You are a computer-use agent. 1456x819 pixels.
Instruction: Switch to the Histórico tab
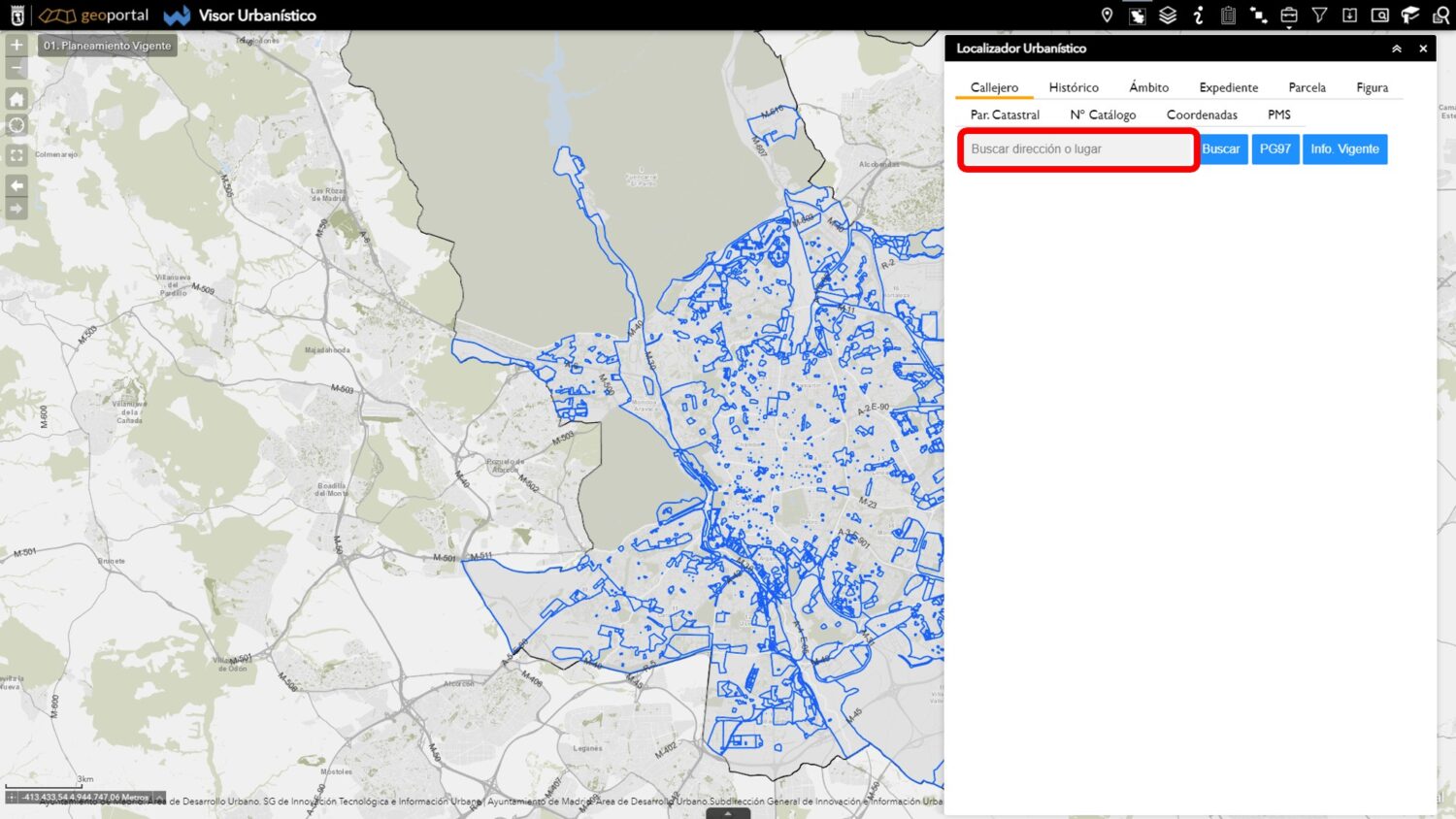pos(1074,87)
